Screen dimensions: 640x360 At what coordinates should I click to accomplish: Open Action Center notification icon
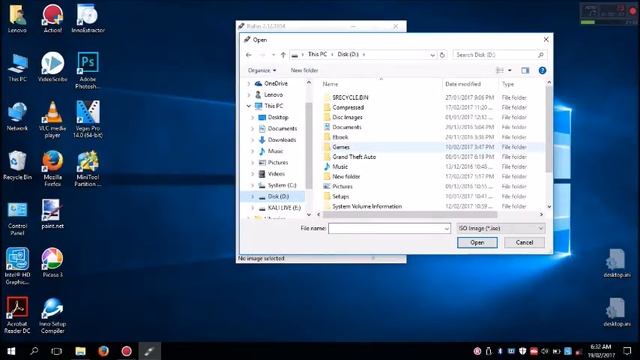pyautogui.click(x=627, y=351)
